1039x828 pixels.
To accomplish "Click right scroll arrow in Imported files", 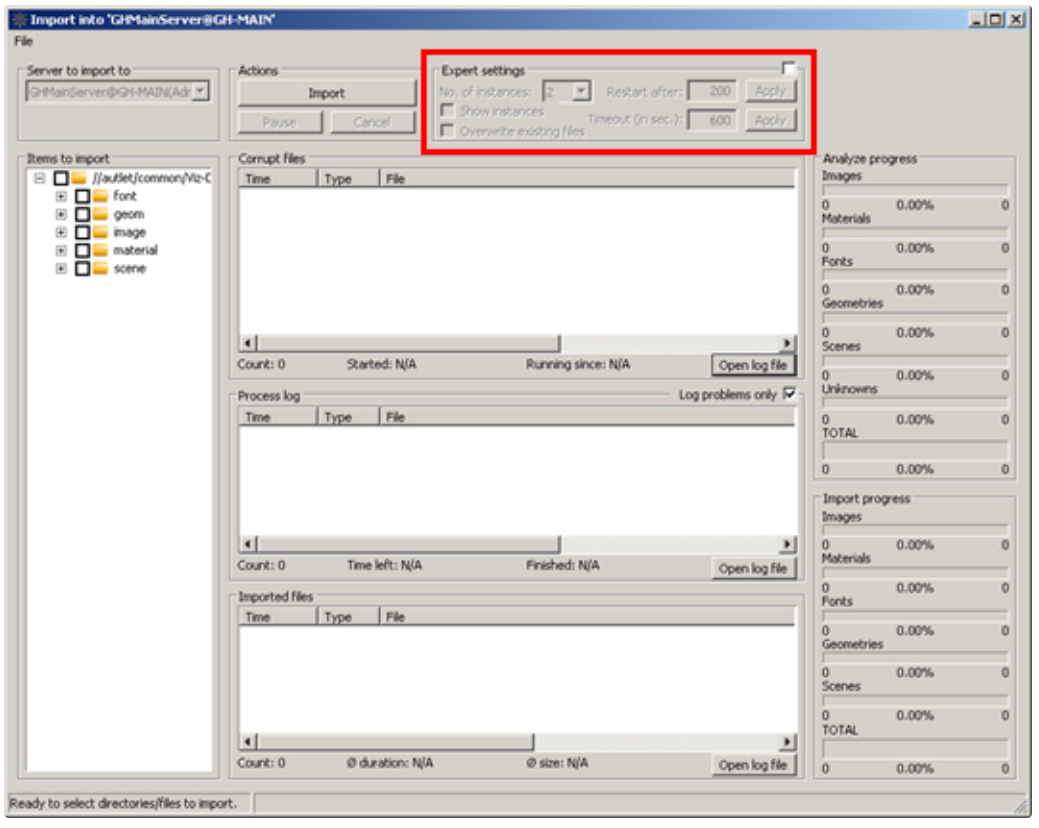I will click(x=787, y=742).
